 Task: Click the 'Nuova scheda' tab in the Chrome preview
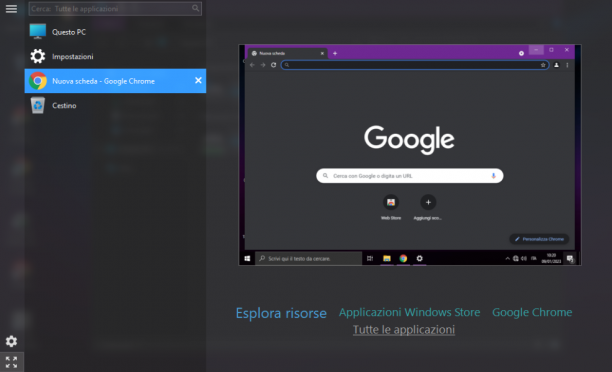(x=288, y=53)
